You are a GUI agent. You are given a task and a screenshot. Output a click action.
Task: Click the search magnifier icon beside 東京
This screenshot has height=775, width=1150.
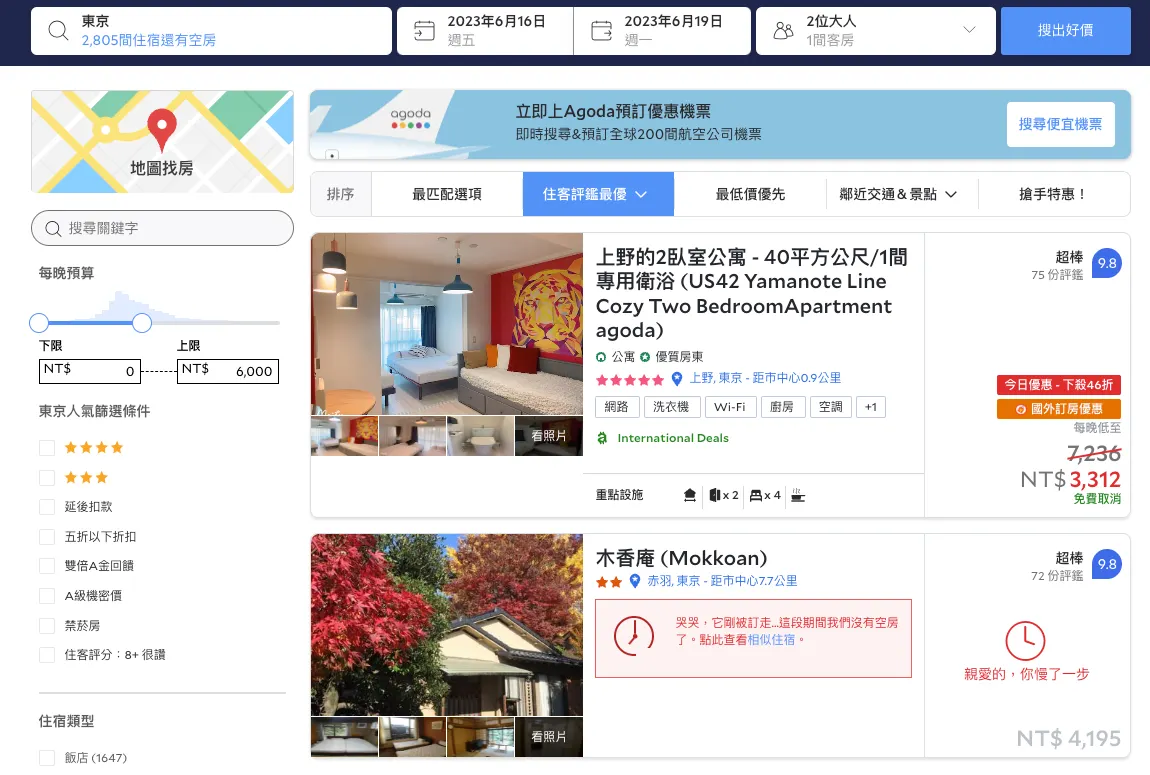(58, 30)
